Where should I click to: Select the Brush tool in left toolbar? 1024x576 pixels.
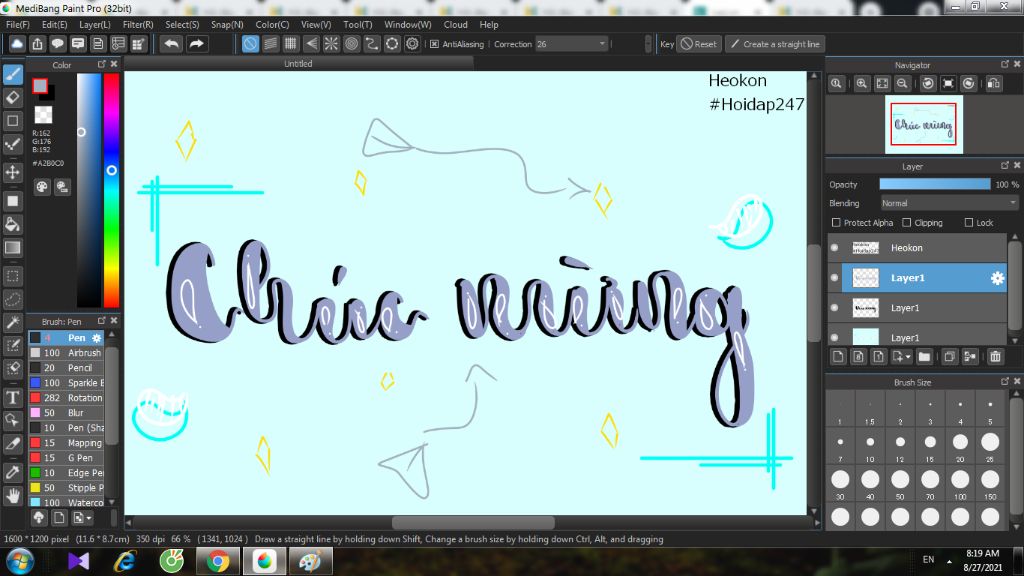13,74
